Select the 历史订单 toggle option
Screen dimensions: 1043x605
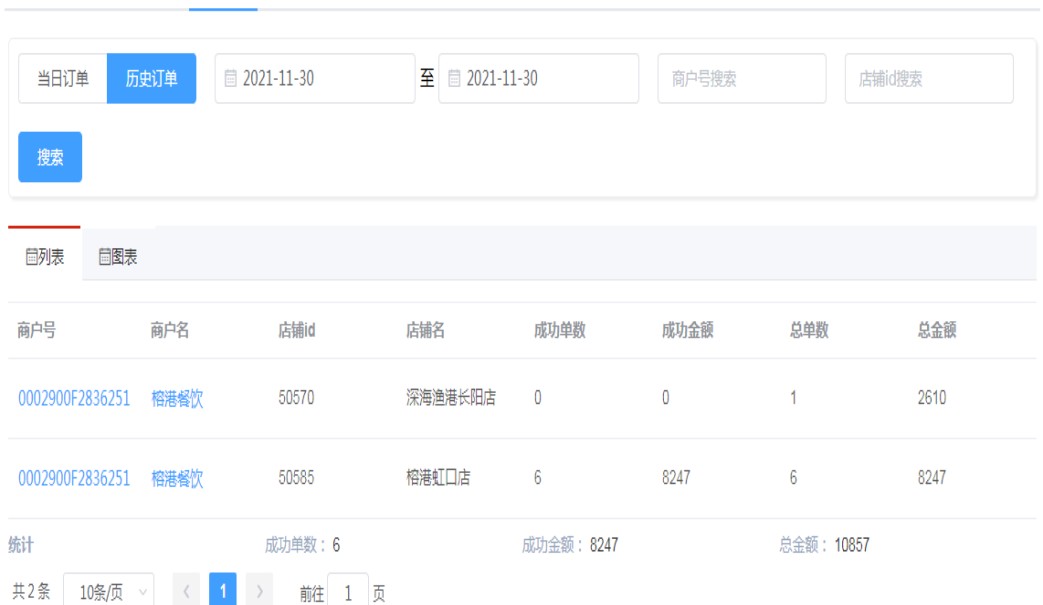tap(151, 79)
